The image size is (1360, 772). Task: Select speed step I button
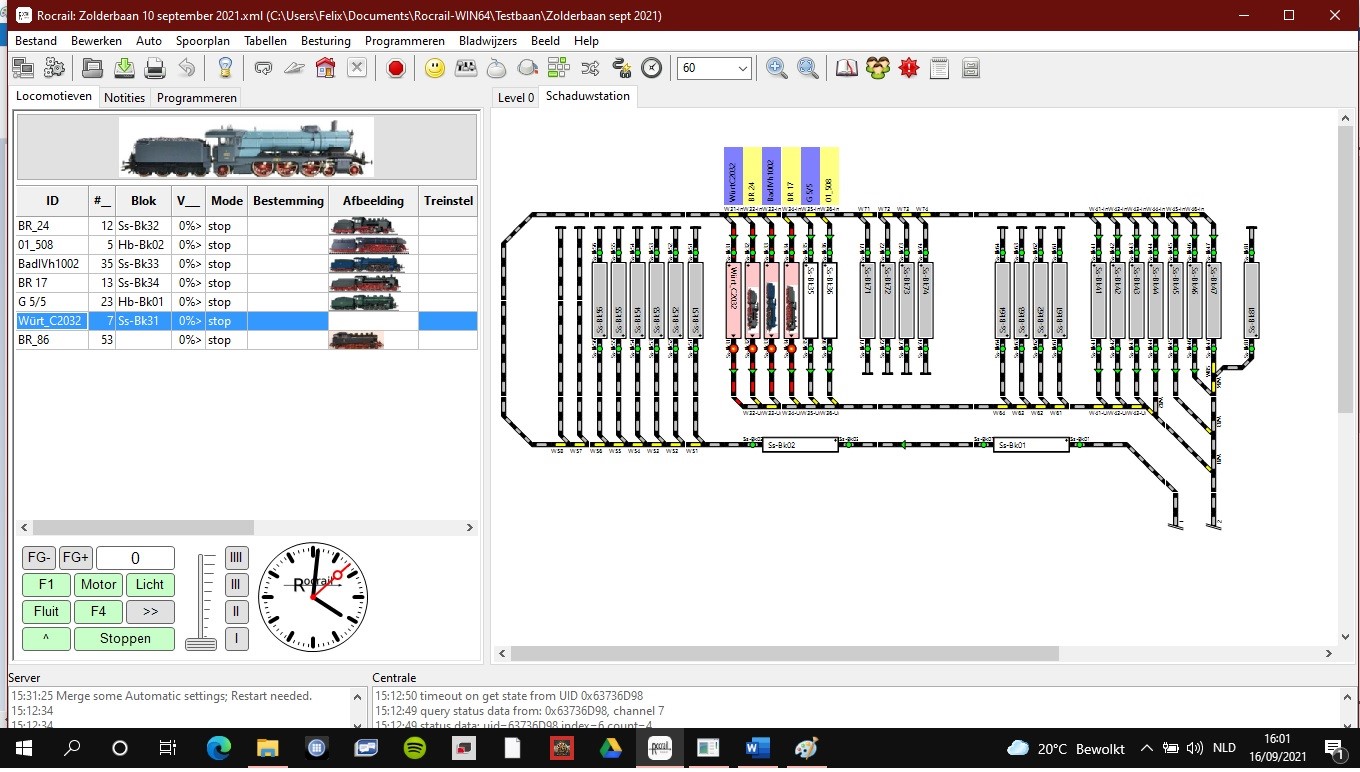237,639
